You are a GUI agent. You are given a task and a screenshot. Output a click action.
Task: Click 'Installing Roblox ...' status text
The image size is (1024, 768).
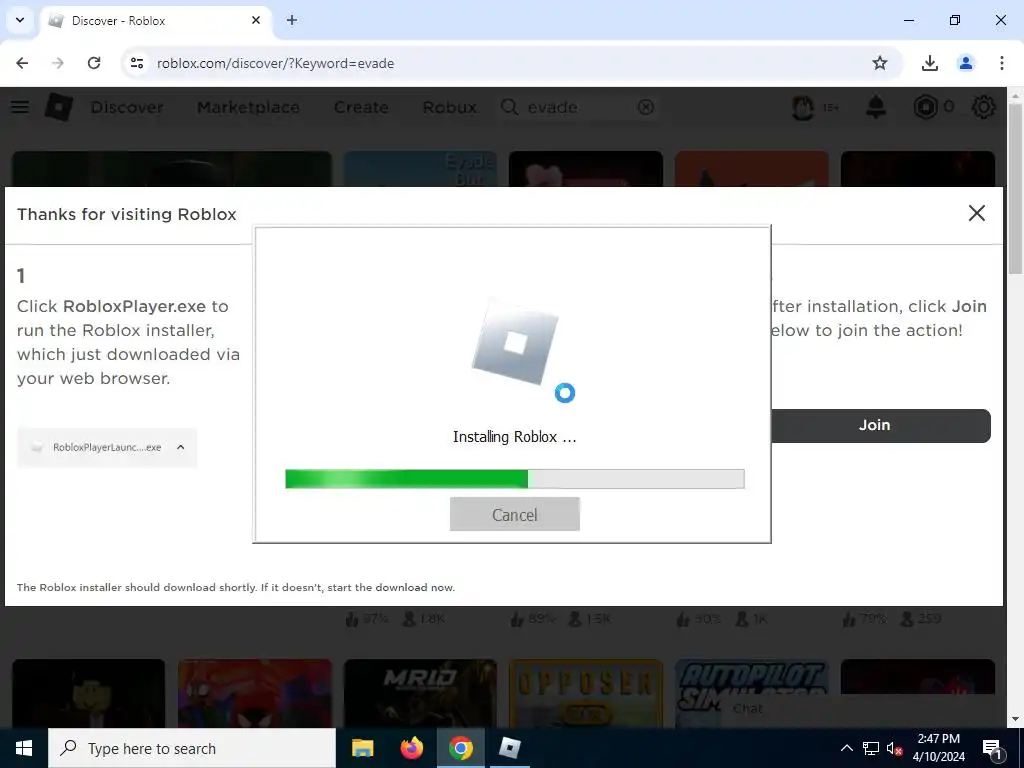point(515,437)
